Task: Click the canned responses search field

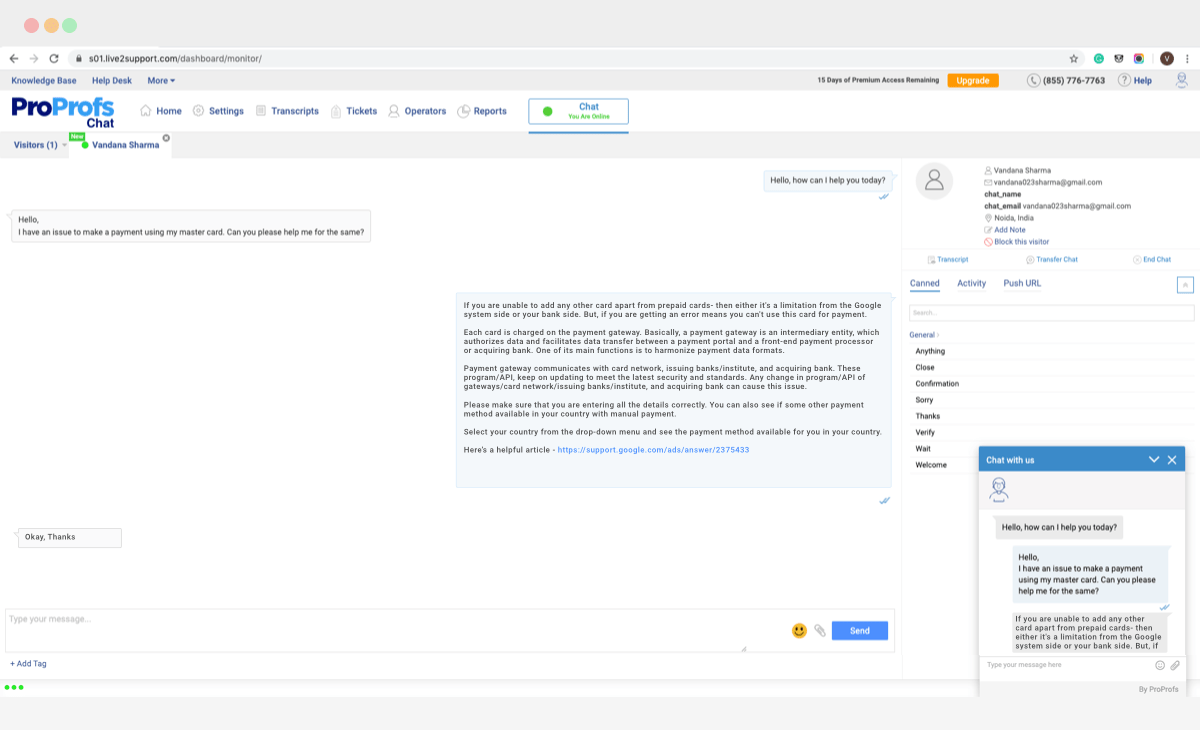Action: point(1051,313)
